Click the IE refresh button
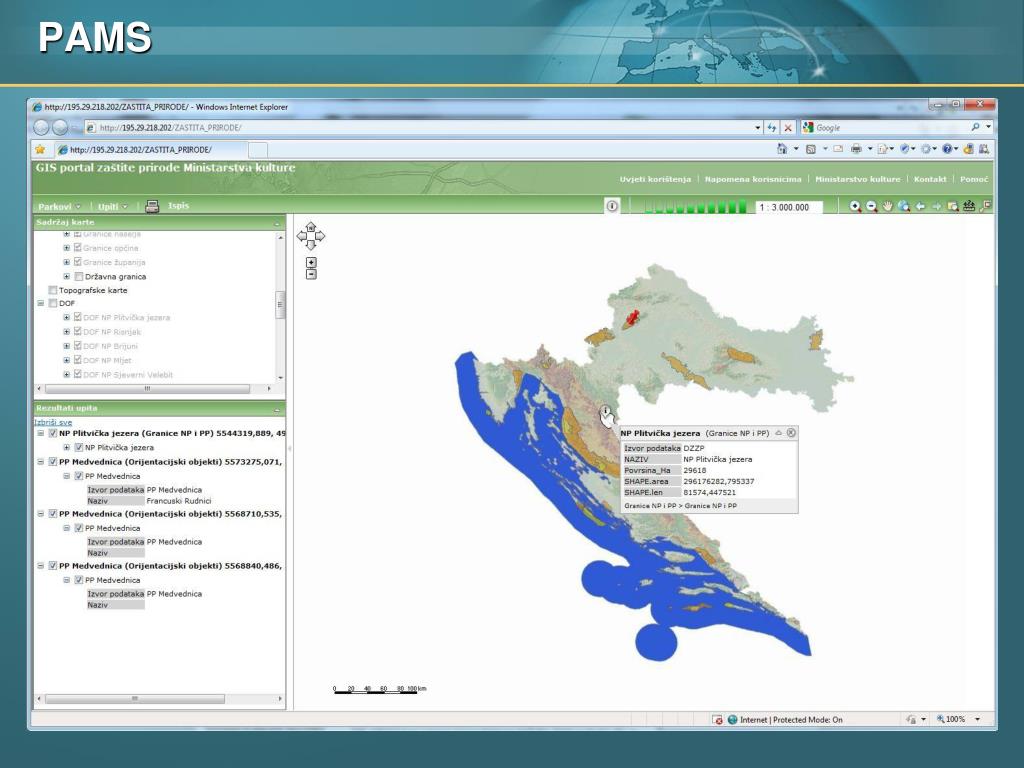 [772, 128]
